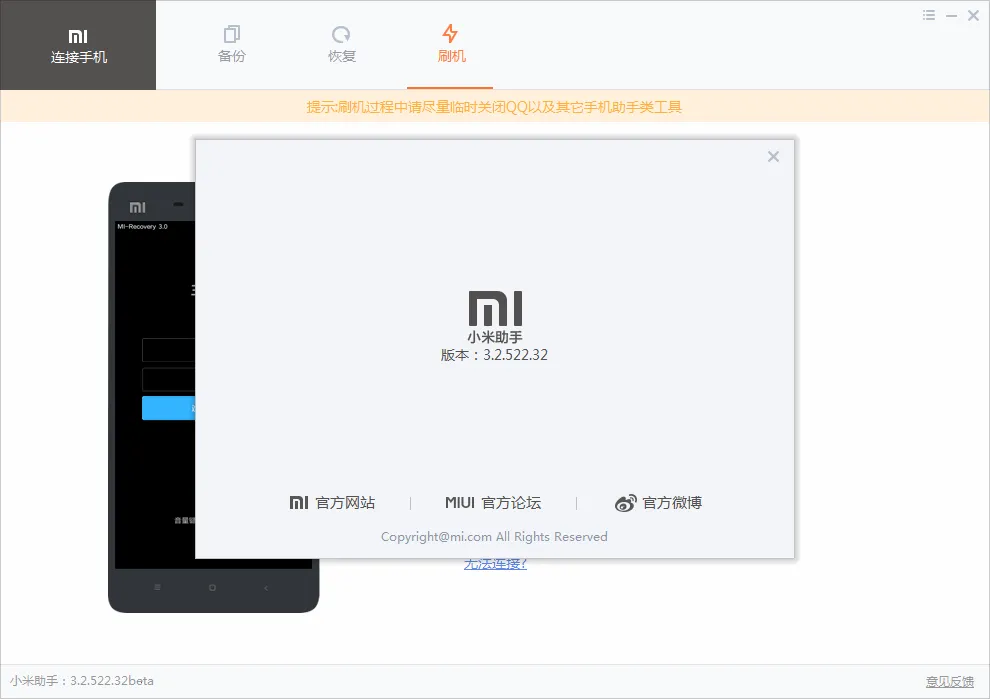Screen dimensions: 990x699
Task: Switch to the 备份 tab
Action: pos(231,45)
